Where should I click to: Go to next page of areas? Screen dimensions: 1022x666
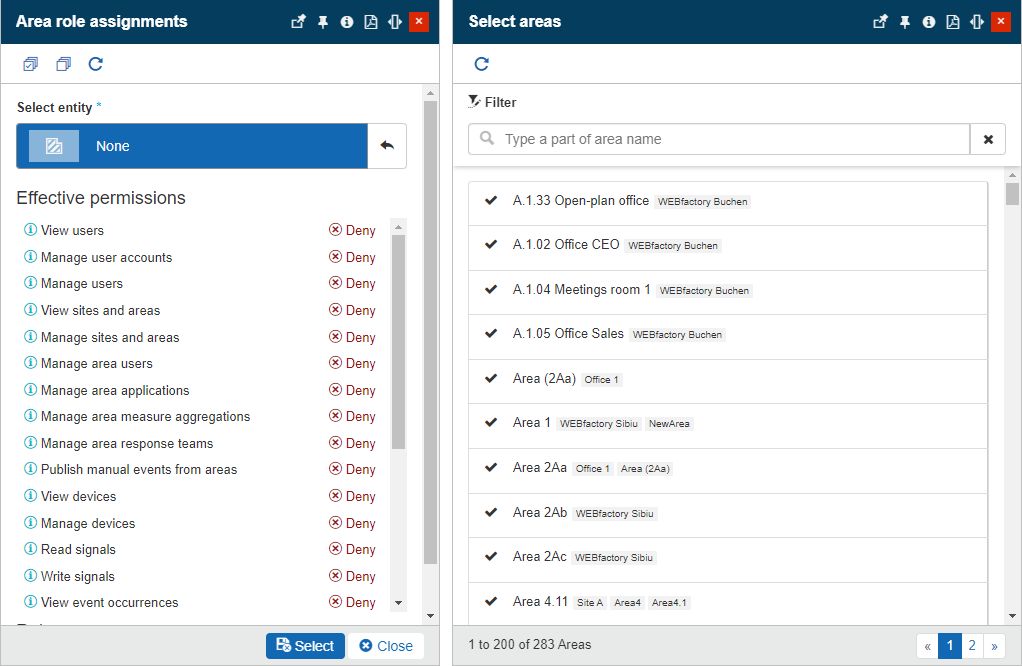[x=994, y=646]
